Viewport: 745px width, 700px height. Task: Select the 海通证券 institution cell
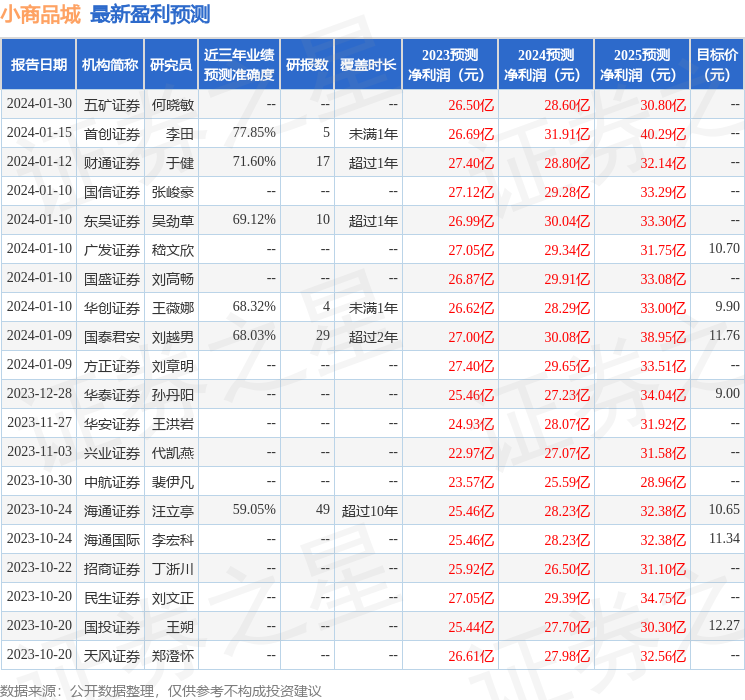(x=112, y=511)
